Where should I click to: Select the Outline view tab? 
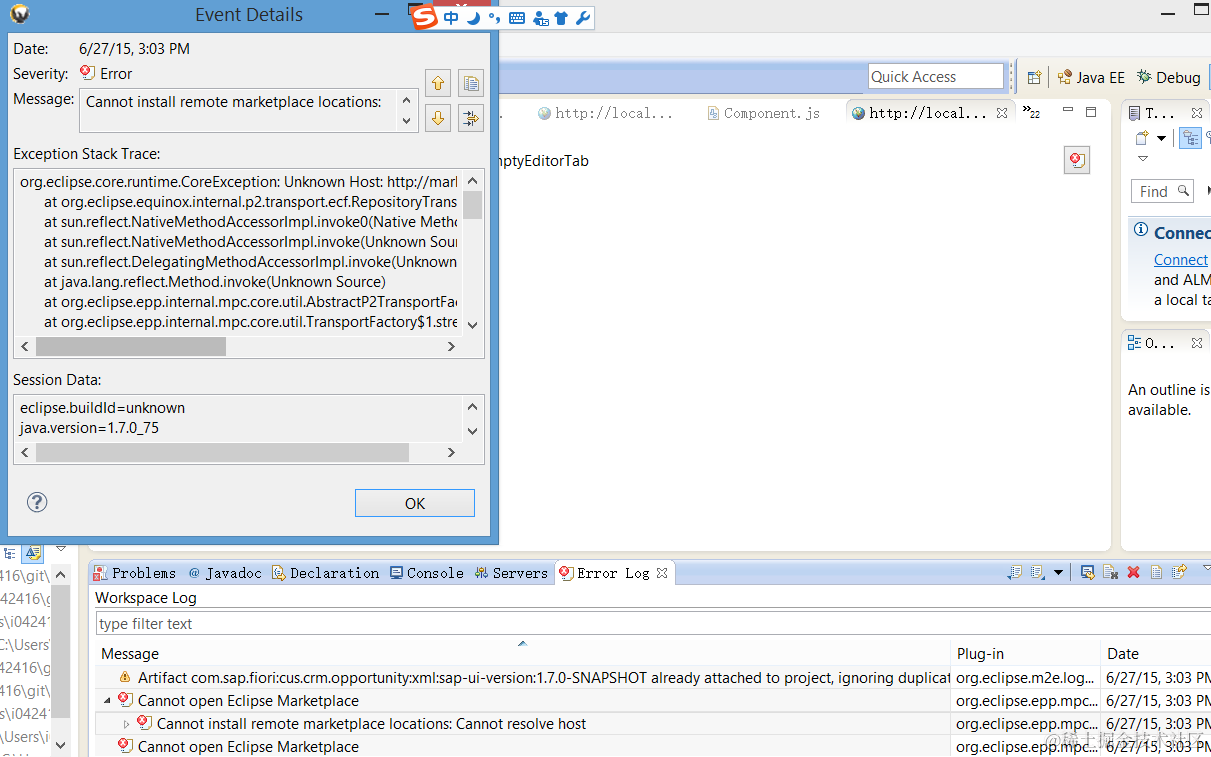[x=1152, y=343]
